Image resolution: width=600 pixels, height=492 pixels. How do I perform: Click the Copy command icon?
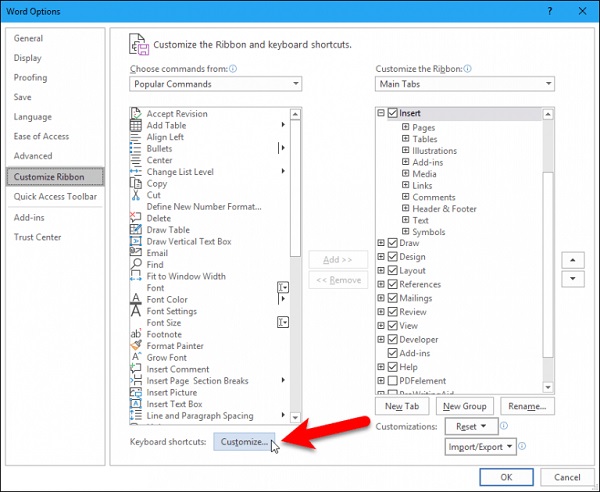[x=136, y=184]
